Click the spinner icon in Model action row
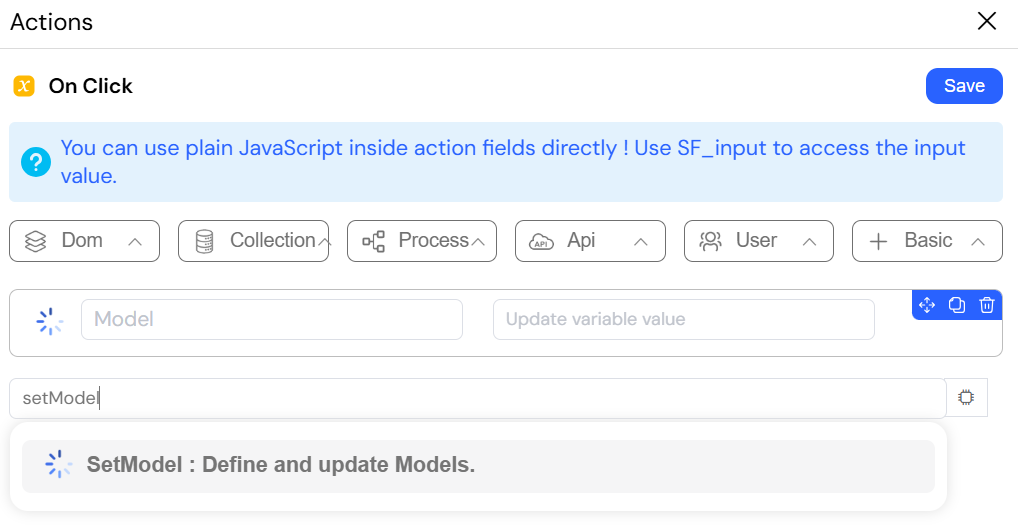Screen dimensions: 1018x531 click(49, 321)
